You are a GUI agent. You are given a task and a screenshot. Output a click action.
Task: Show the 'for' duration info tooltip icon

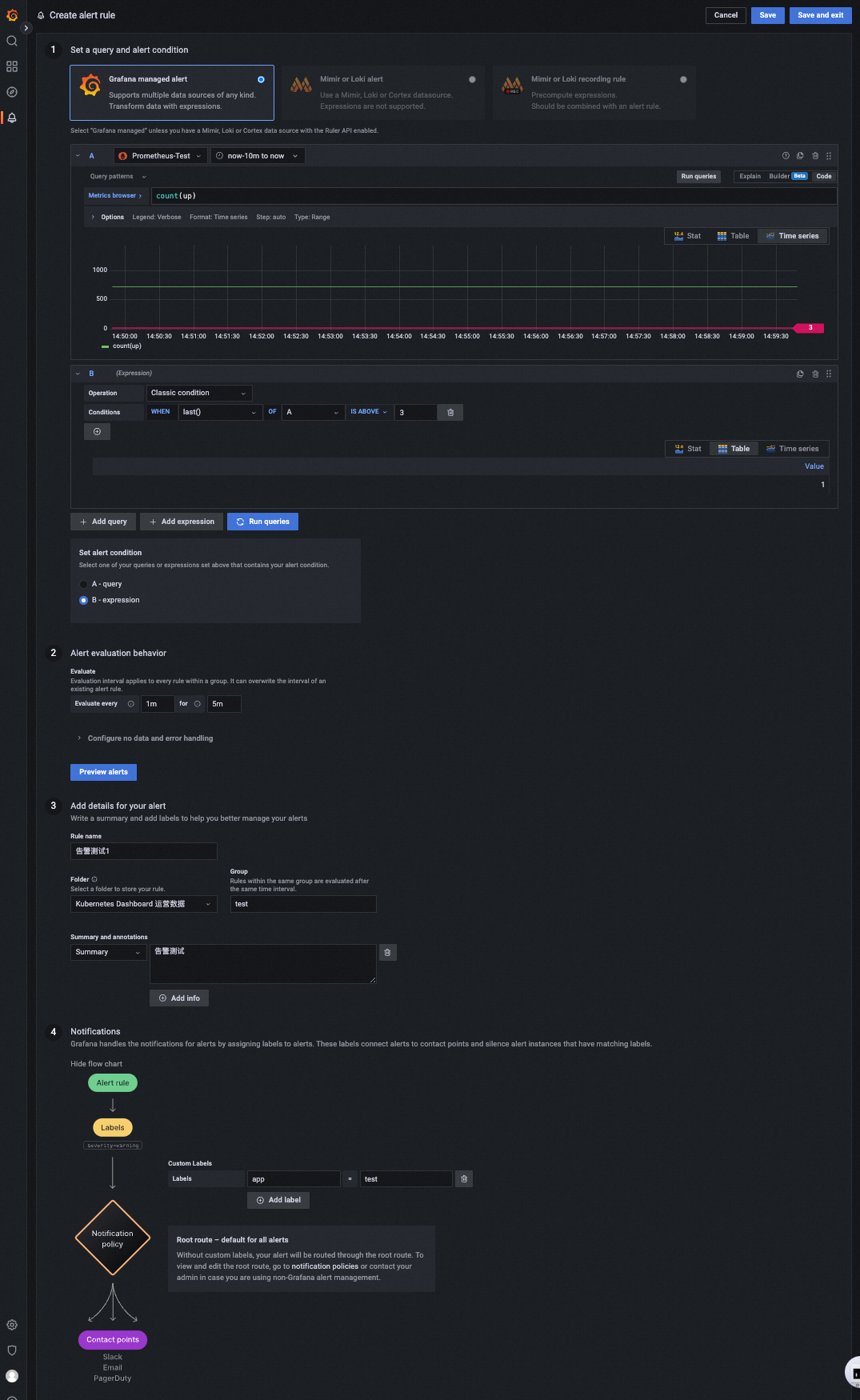198,704
